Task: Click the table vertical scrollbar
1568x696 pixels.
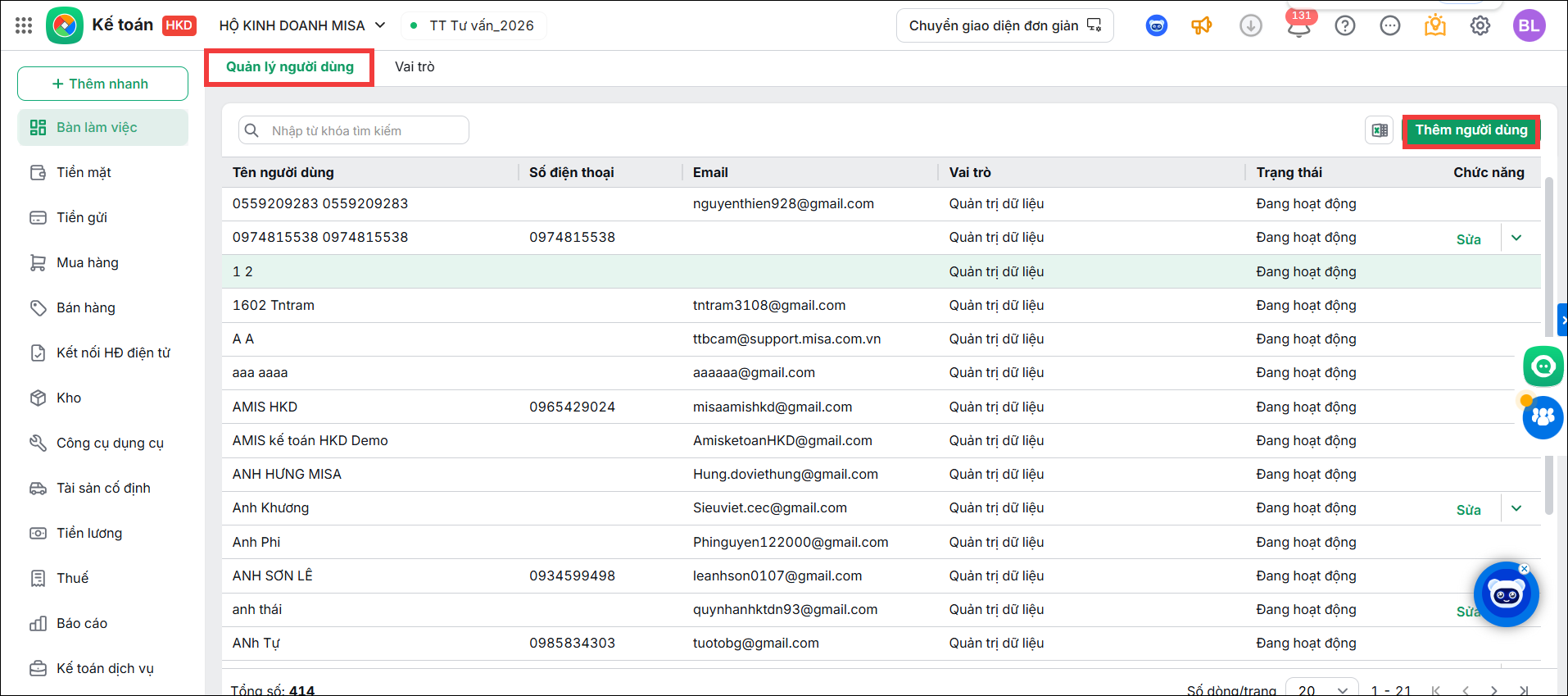Action: point(1548,346)
